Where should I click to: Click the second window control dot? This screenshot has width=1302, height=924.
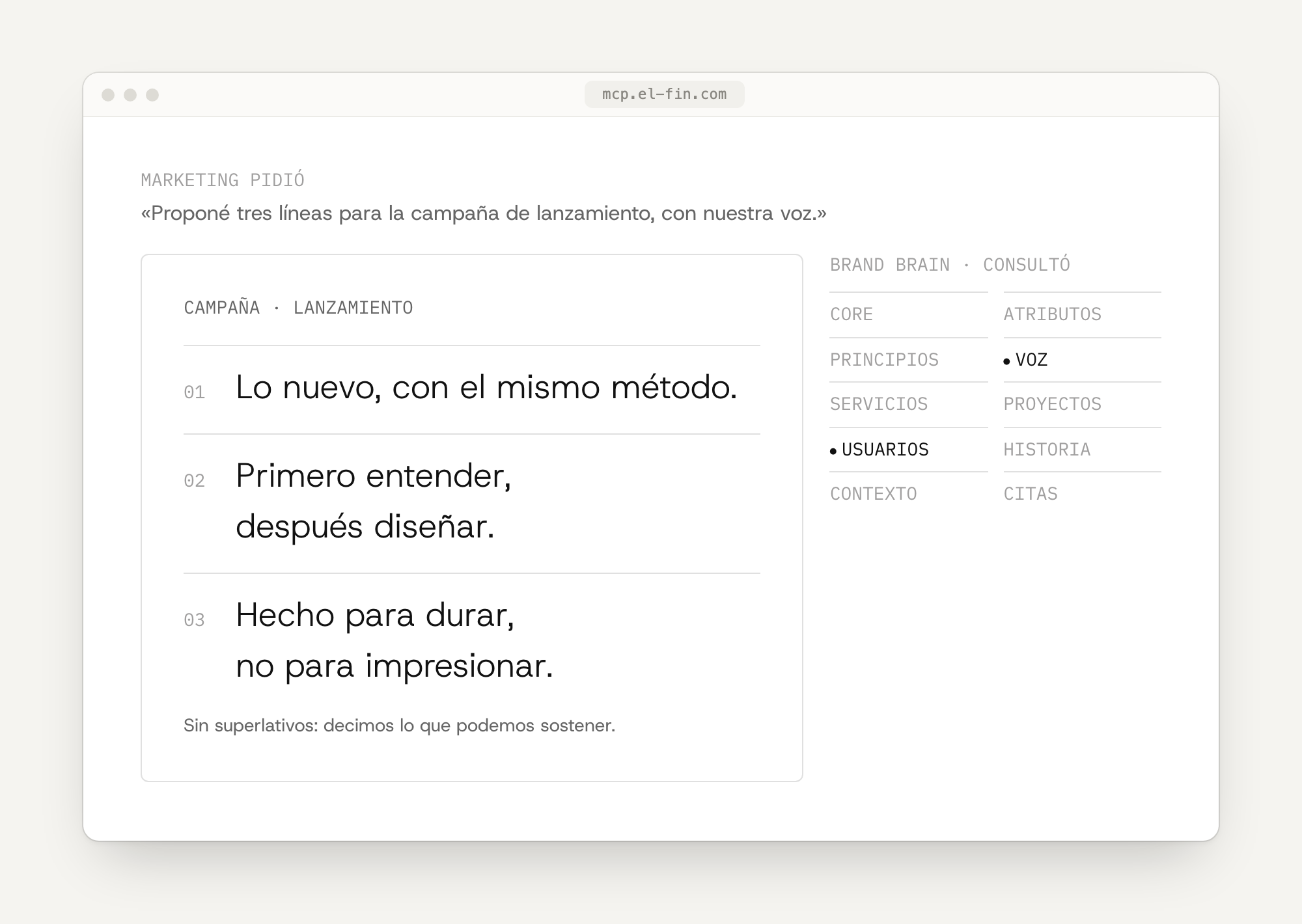[x=130, y=95]
